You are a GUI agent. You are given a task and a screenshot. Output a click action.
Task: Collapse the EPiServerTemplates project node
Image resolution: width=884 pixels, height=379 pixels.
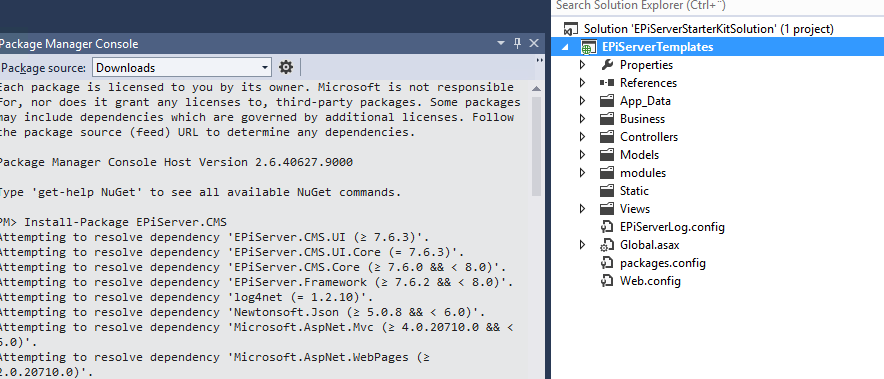click(565, 47)
